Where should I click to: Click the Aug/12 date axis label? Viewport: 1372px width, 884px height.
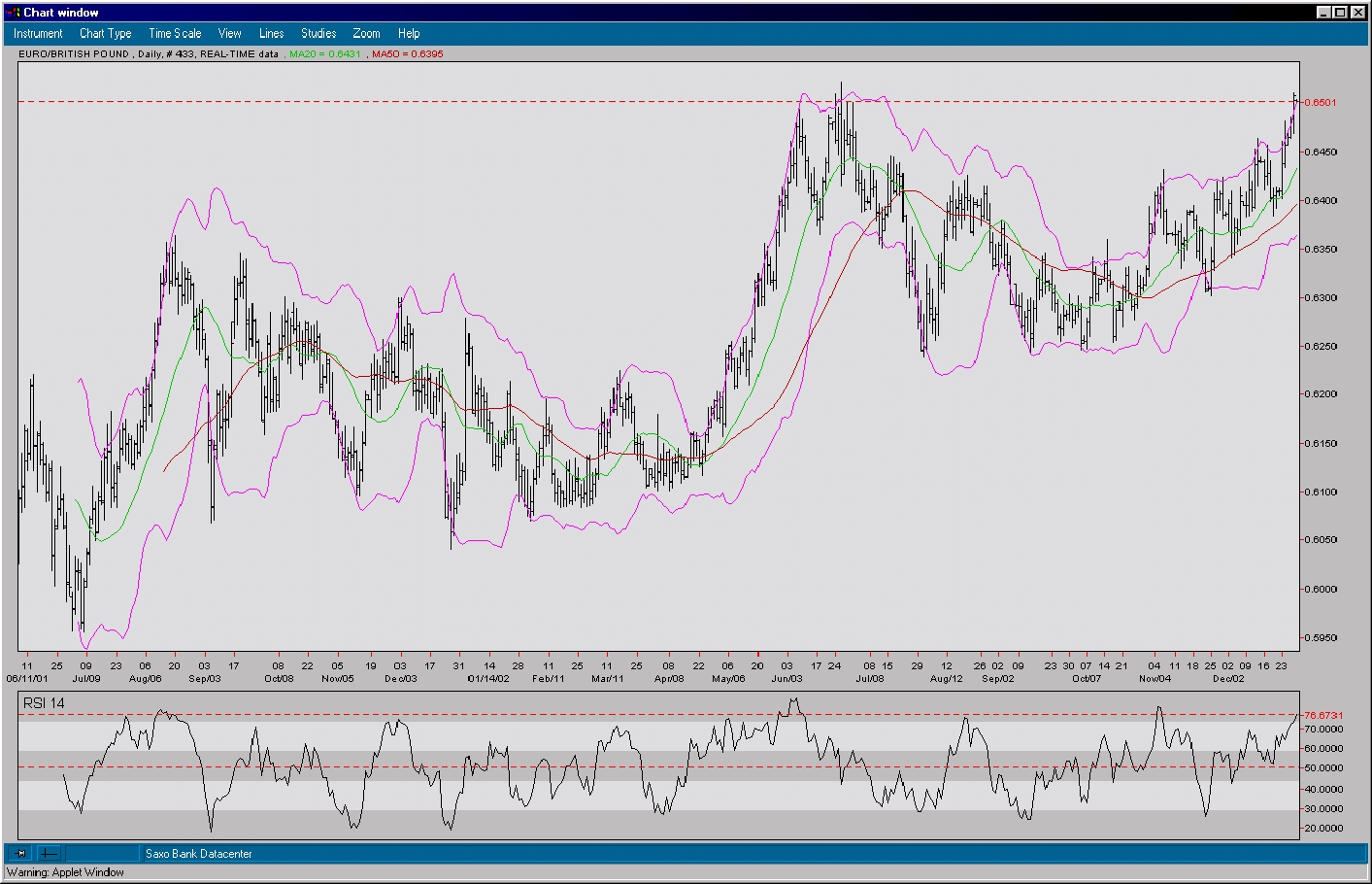(947, 679)
